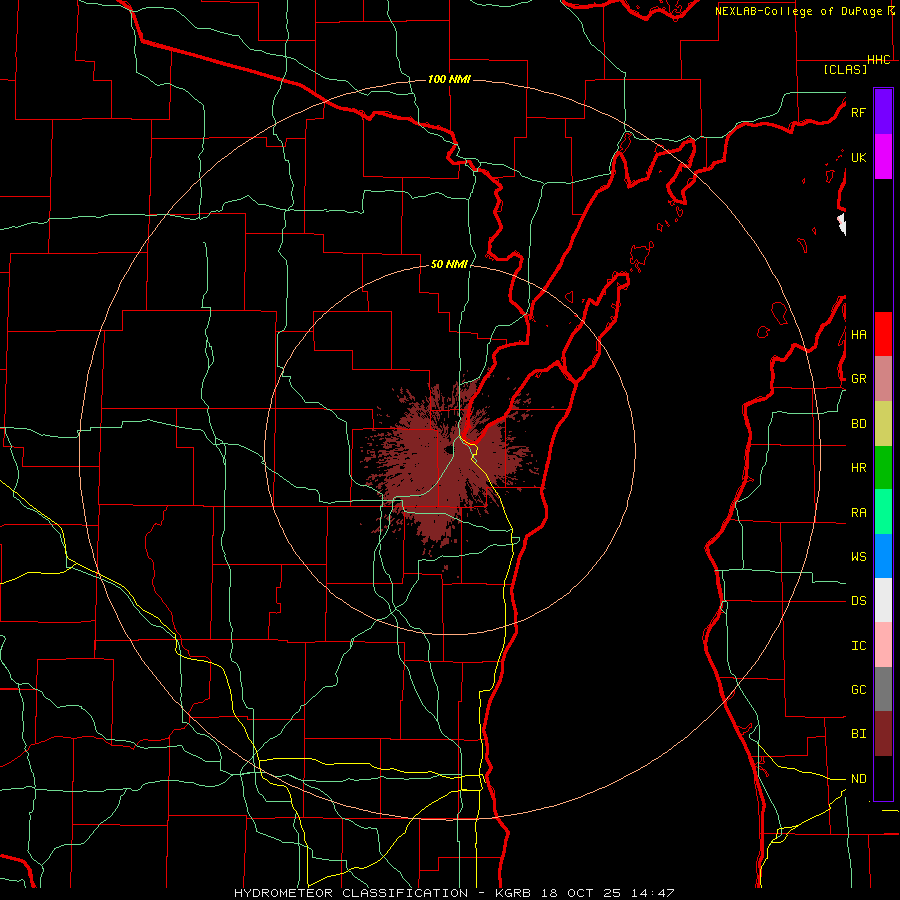900x900 pixels.
Task: Click the 'ND' legend label
Action: coord(858,779)
